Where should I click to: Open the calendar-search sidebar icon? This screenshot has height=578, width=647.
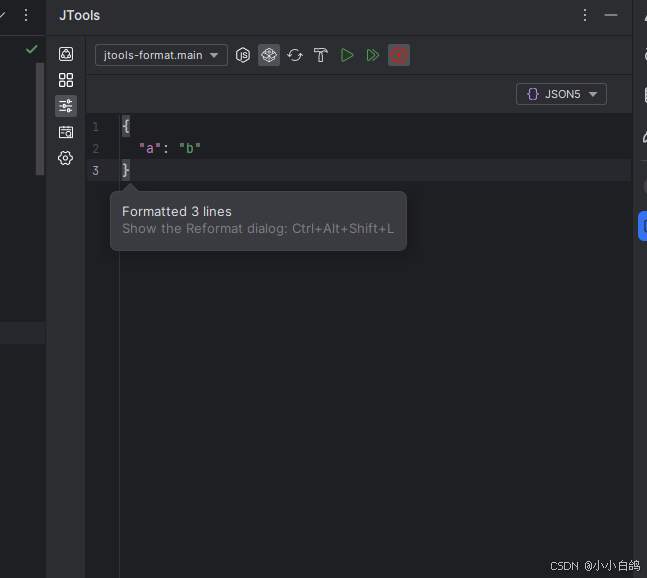coord(66,132)
